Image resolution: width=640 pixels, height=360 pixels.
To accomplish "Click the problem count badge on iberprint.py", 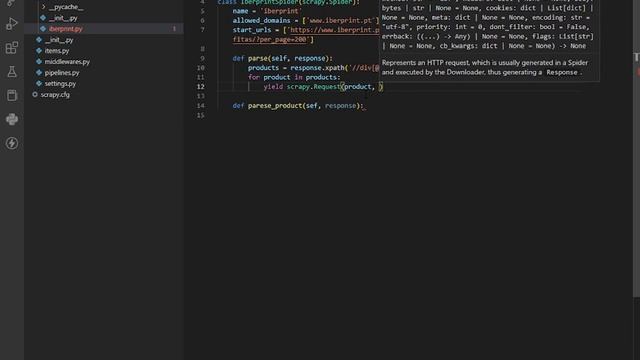I will click(174, 29).
